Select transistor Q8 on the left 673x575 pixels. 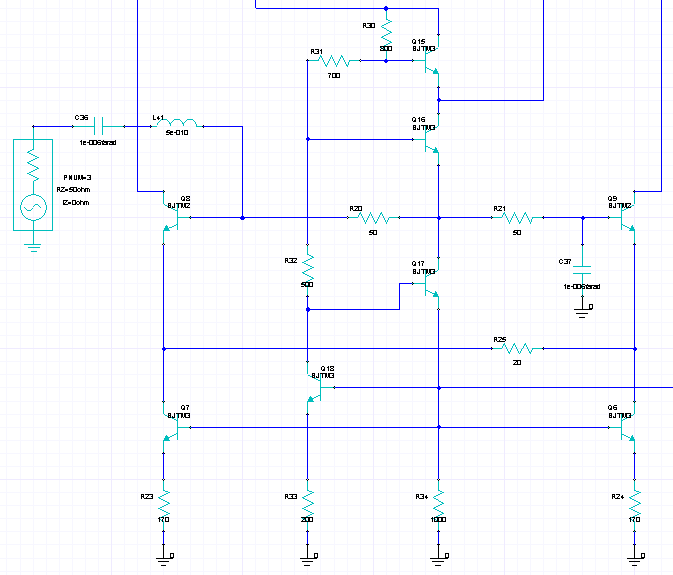coord(169,217)
